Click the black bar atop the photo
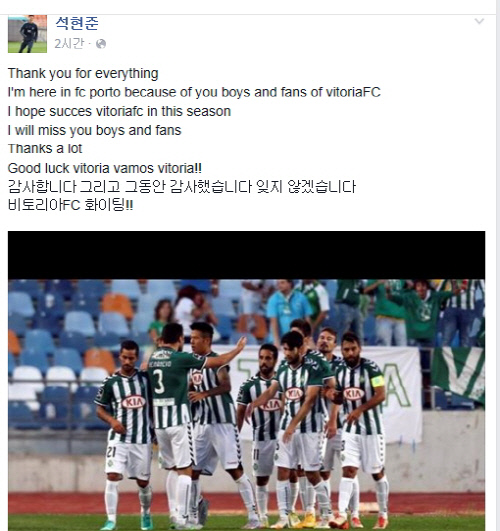 pyautogui.click(x=246, y=255)
